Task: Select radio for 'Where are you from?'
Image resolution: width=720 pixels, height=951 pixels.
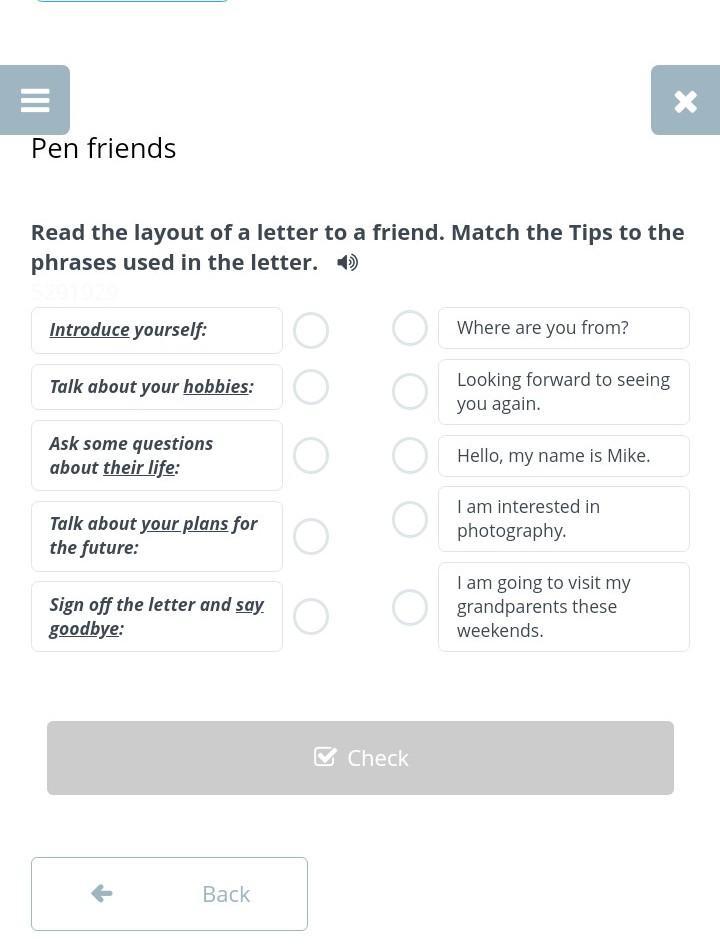Action: 410,328
